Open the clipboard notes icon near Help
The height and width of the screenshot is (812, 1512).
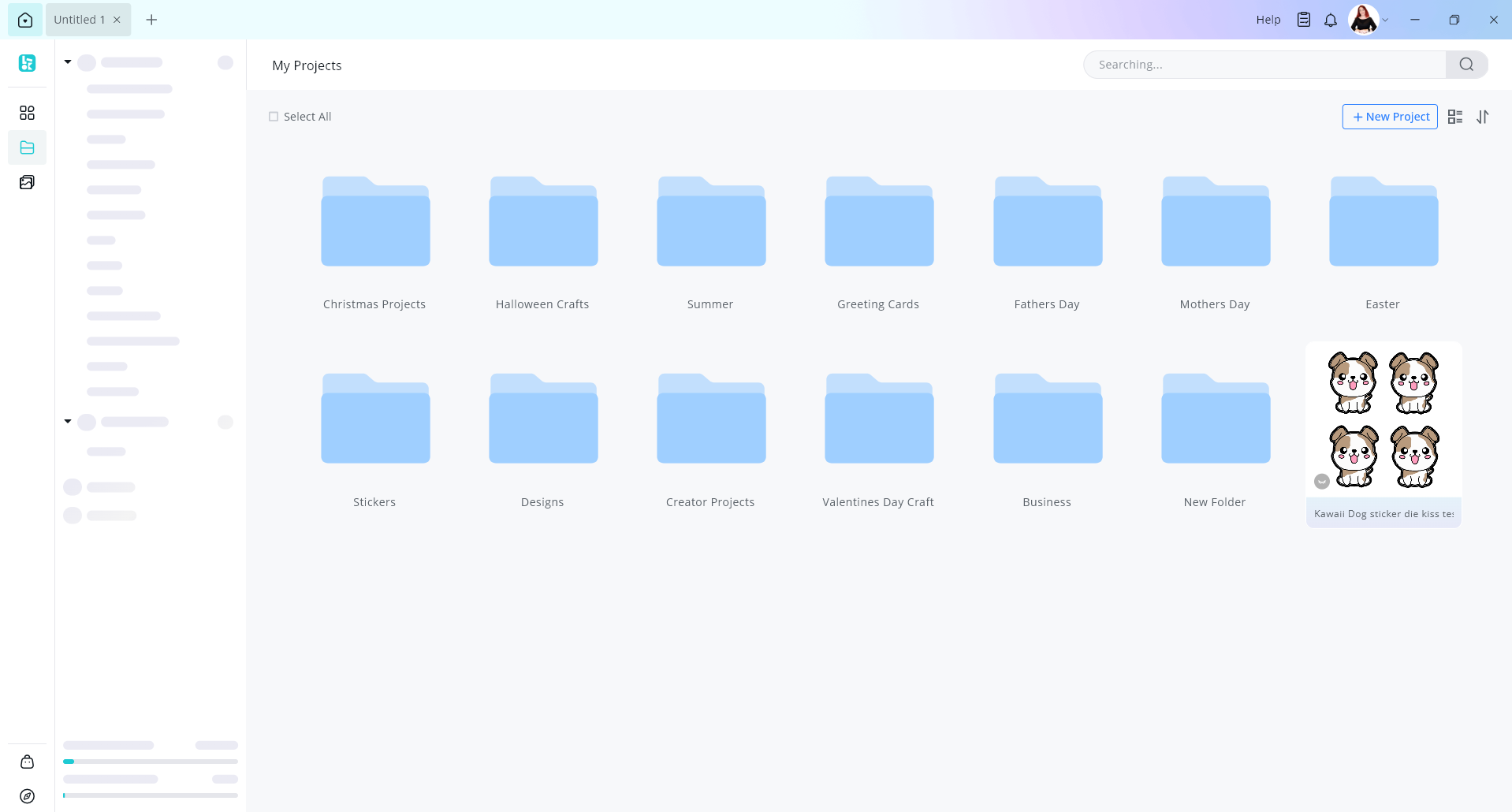coord(1304,20)
